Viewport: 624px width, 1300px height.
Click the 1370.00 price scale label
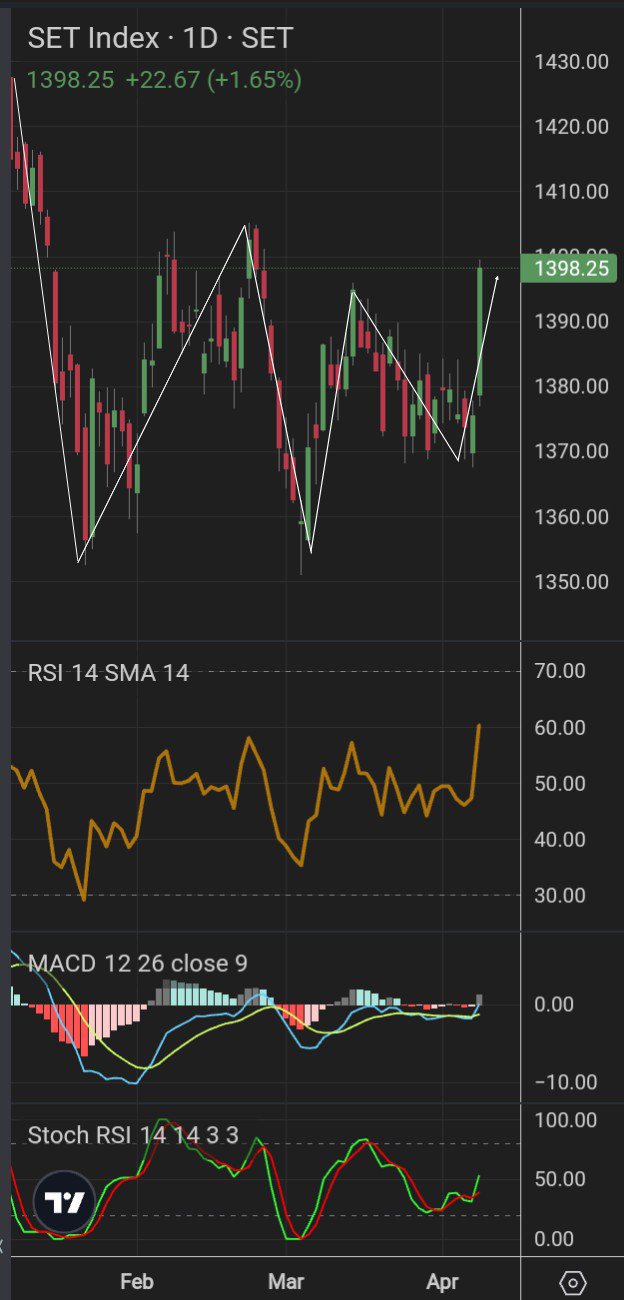571,452
